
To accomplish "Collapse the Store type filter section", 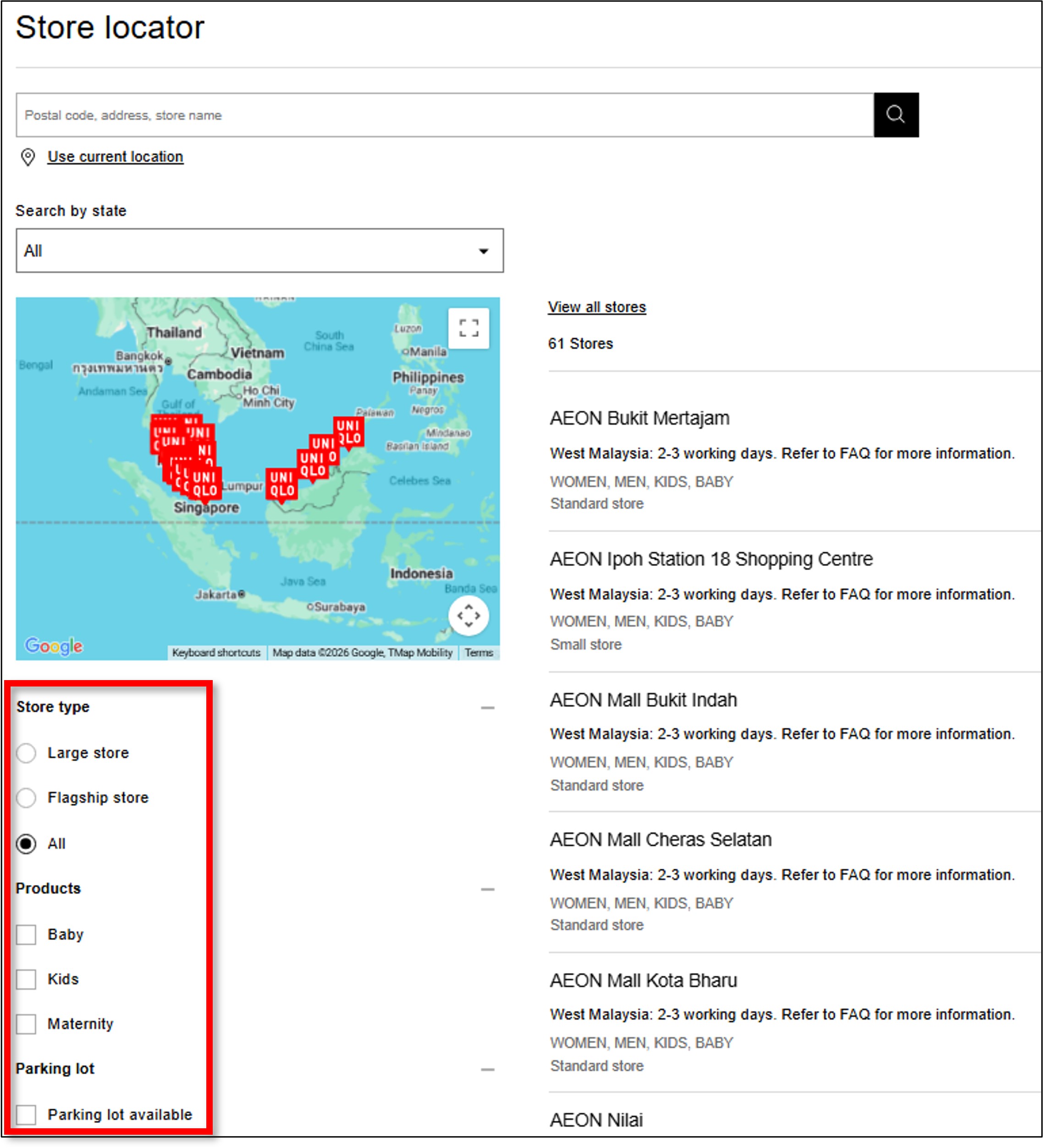I will click(x=488, y=708).
